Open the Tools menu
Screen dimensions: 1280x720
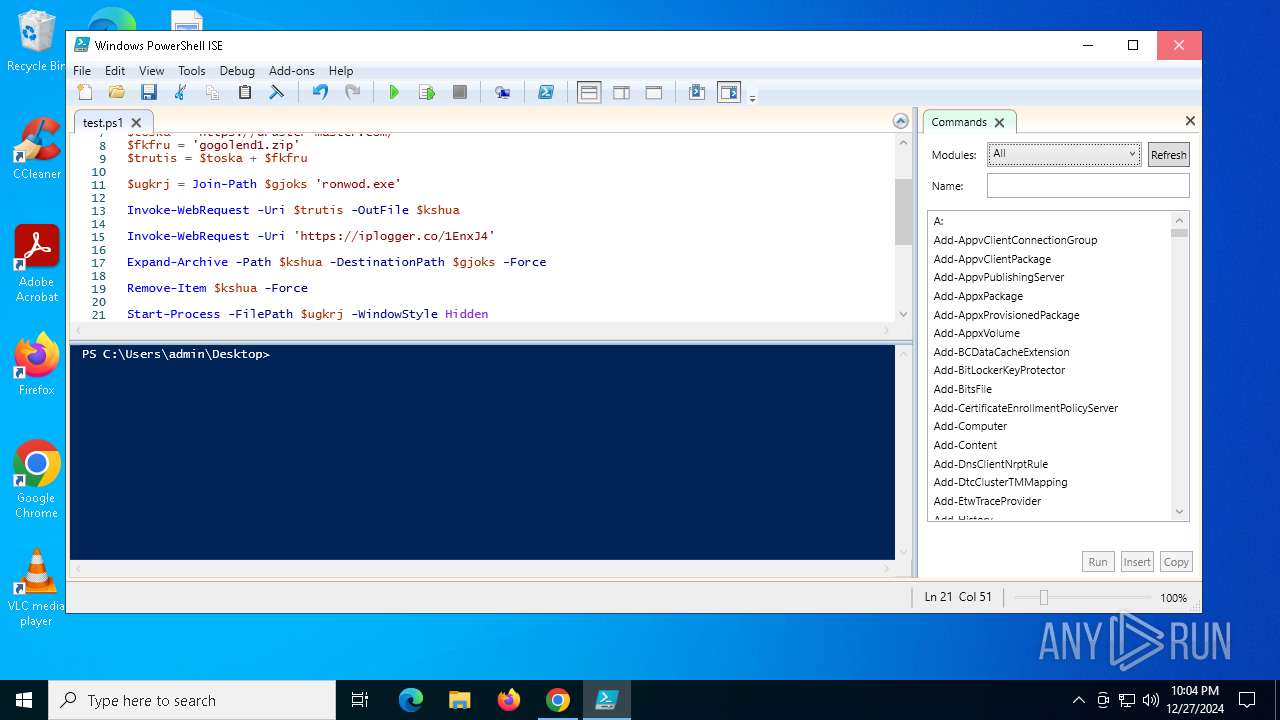tap(192, 71)
